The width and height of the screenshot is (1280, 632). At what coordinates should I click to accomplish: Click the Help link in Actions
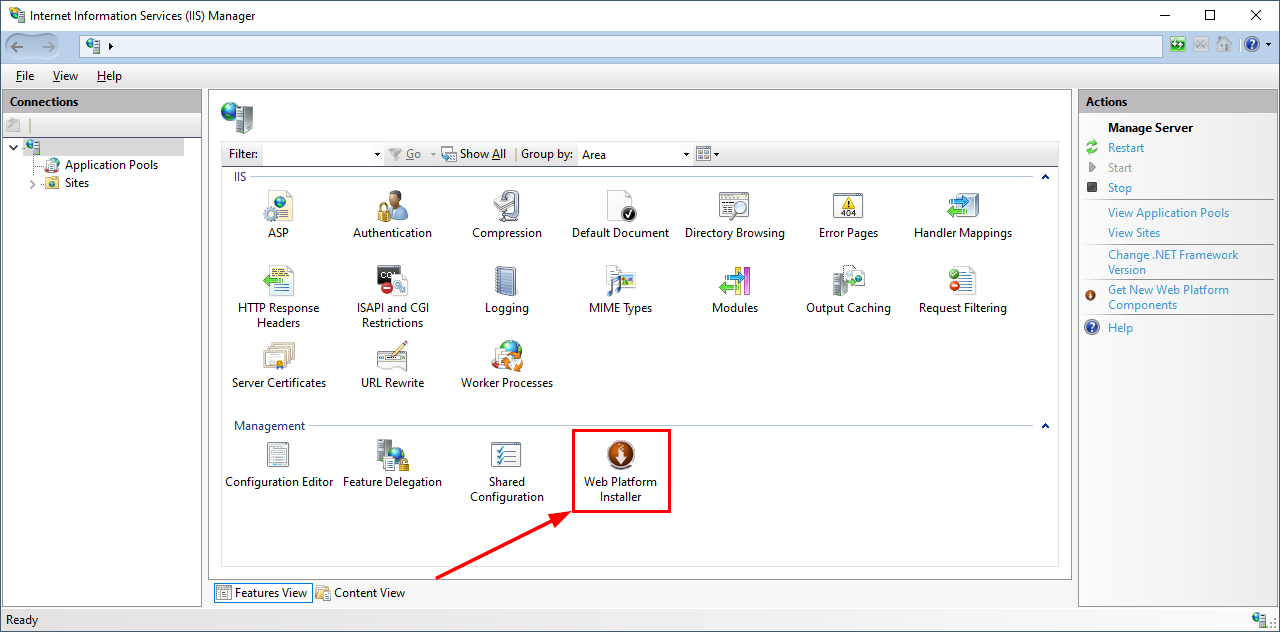[x=1120, y=328]
